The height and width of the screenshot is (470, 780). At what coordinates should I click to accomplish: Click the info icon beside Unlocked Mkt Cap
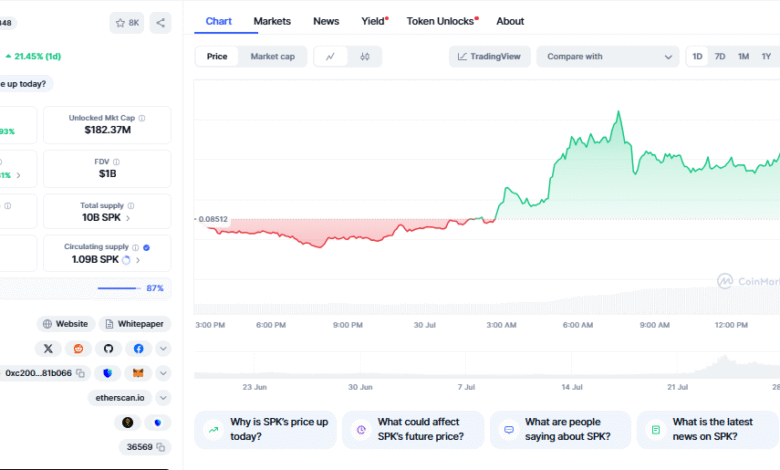142,118
